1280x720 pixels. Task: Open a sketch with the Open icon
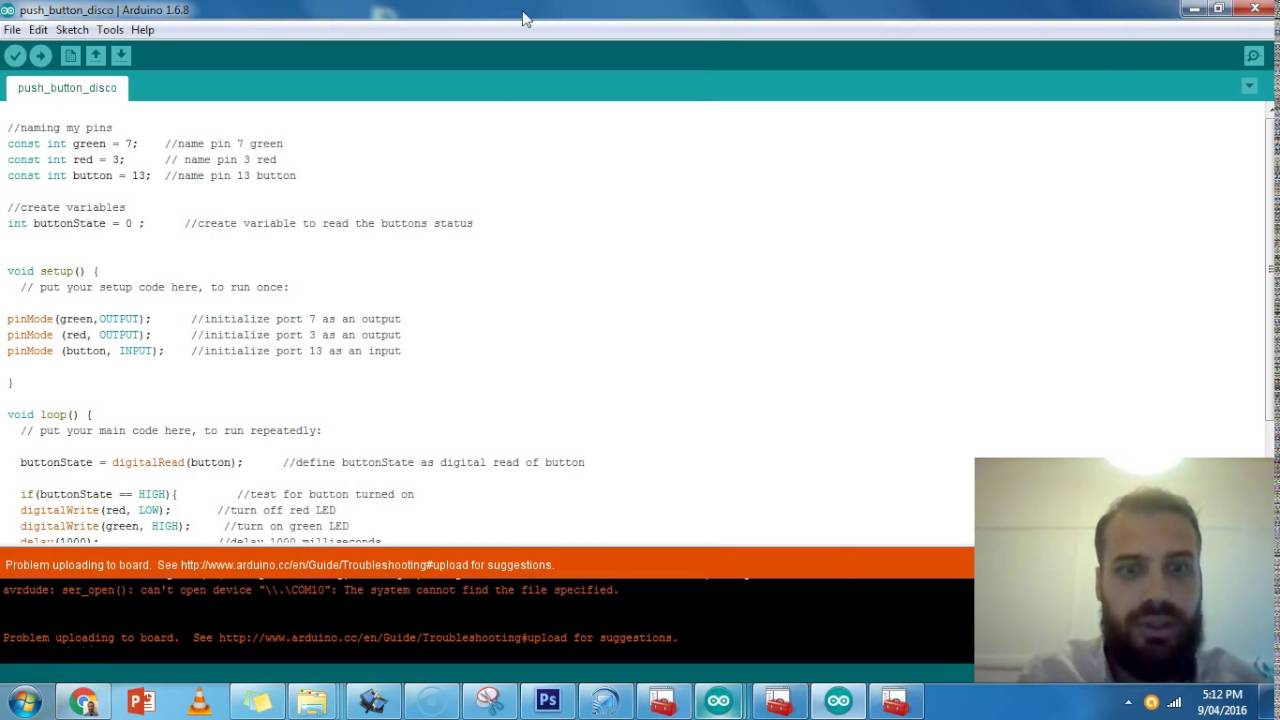96,56
